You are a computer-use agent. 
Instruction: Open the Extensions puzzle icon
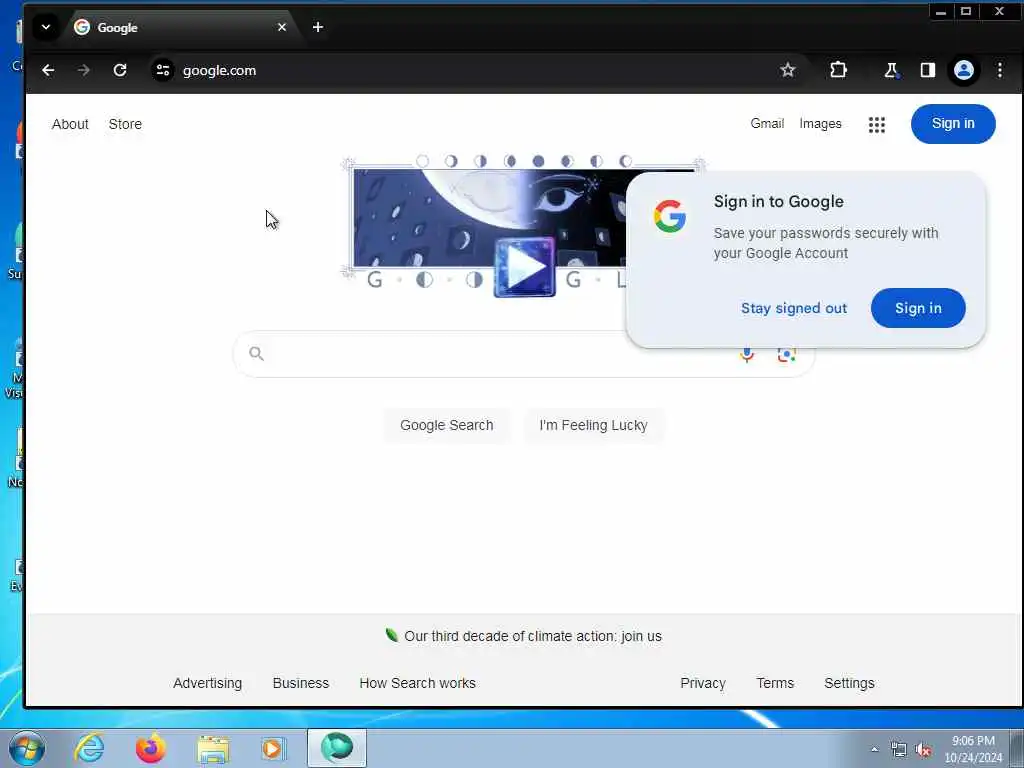(x=838, y=70)
